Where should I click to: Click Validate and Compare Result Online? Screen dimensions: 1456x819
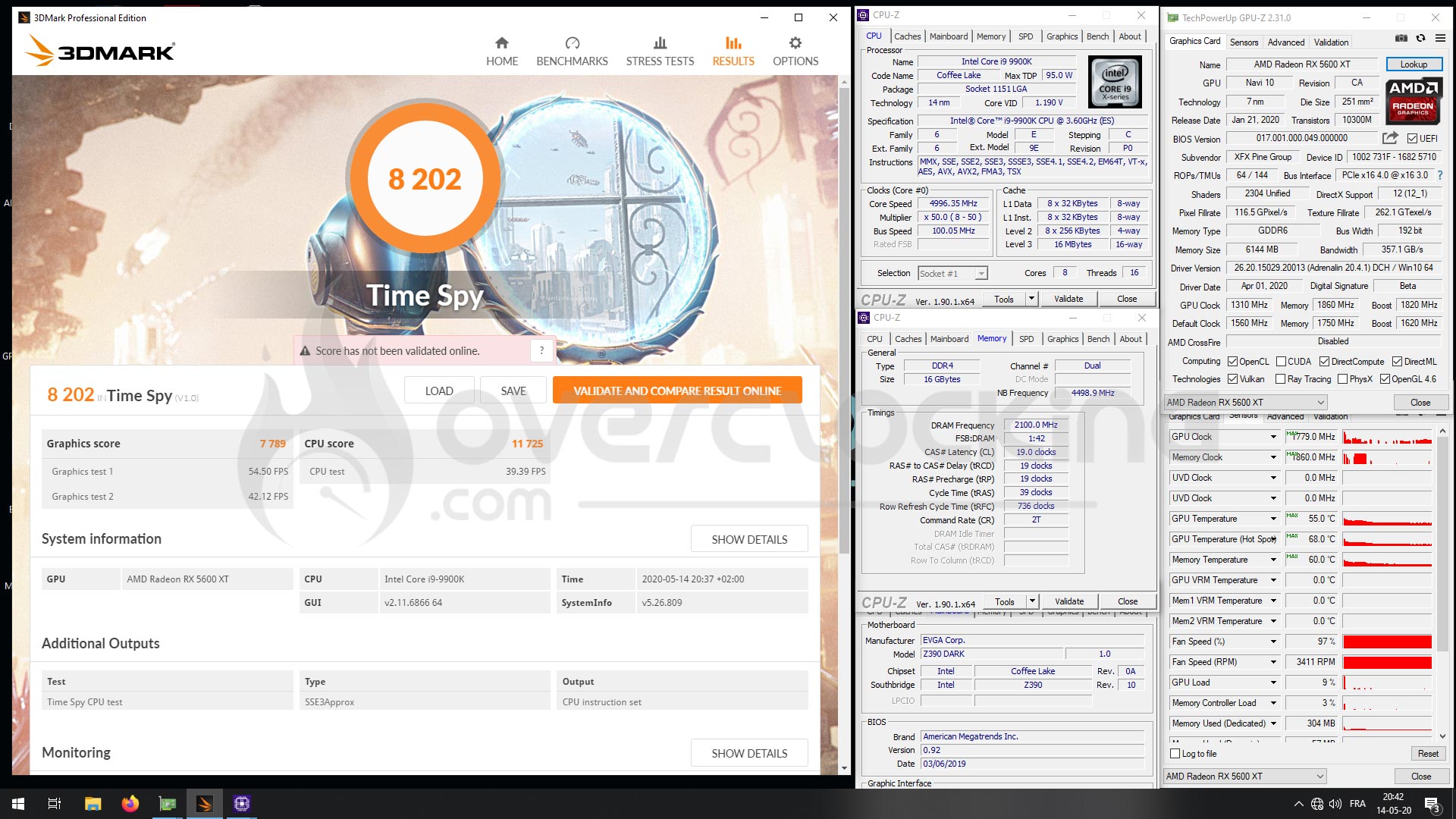coord(677,391)
